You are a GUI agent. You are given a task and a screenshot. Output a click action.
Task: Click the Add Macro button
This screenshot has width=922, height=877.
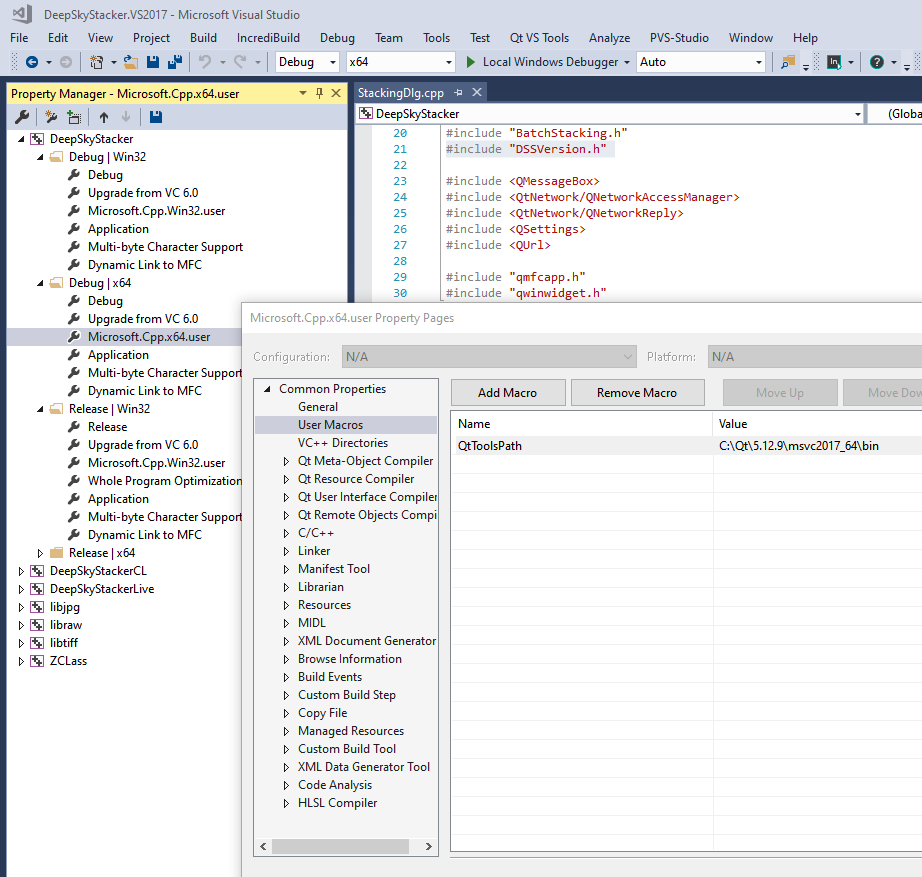coord(507,392)
